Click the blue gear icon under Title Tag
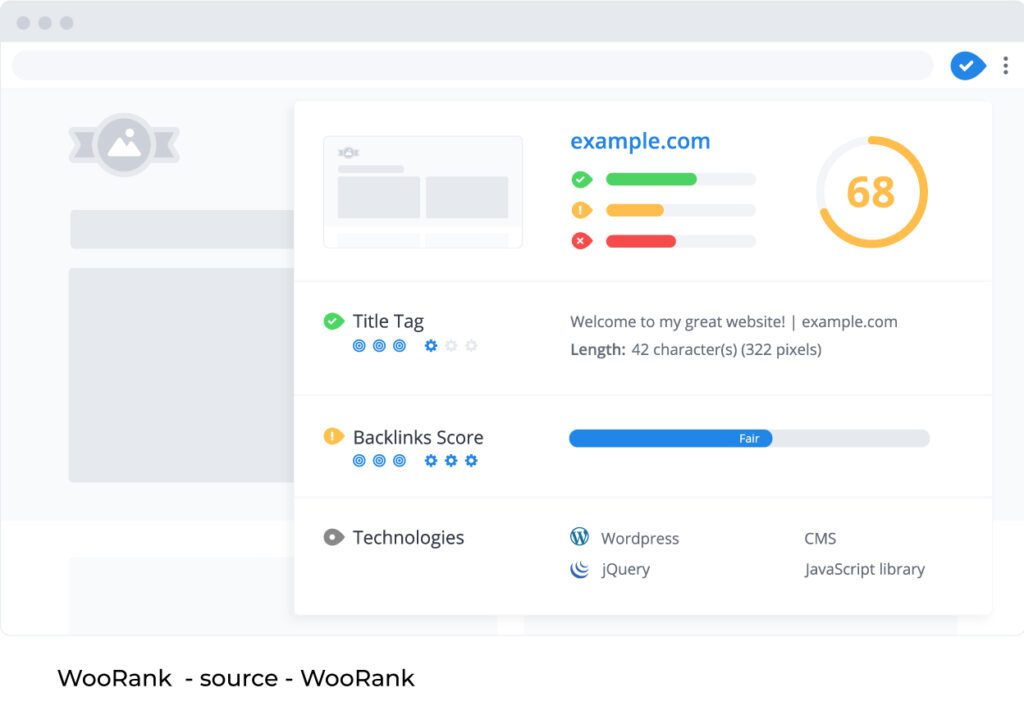1024x715 pixels. click(431, 345)
